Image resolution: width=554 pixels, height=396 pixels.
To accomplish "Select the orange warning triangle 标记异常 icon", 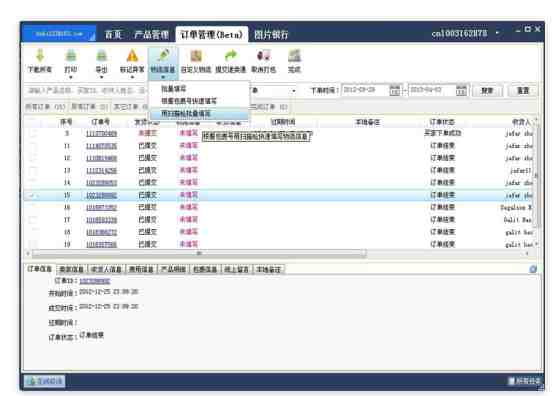I will tap(132, 56).
